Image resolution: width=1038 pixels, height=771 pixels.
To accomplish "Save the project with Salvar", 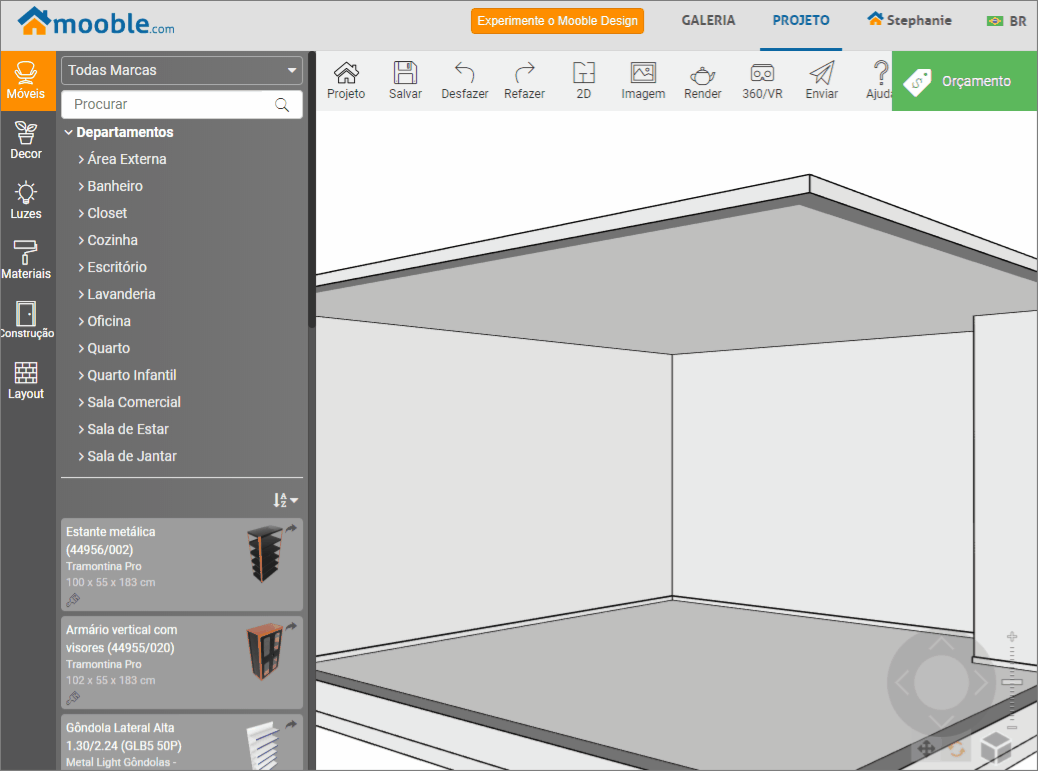I will (x=405, y=81).
